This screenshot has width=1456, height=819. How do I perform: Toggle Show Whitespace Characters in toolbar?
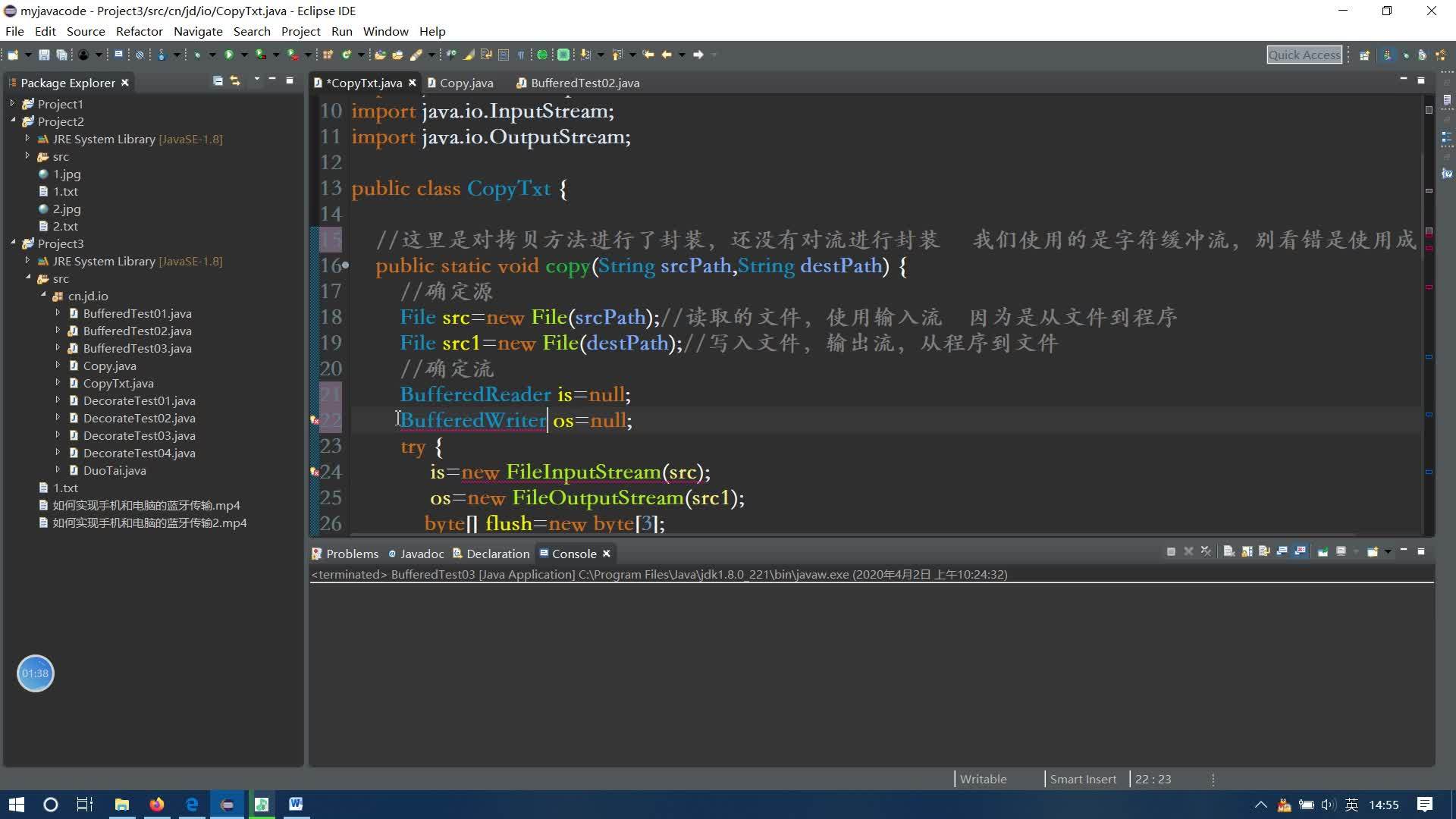(521, 55)
